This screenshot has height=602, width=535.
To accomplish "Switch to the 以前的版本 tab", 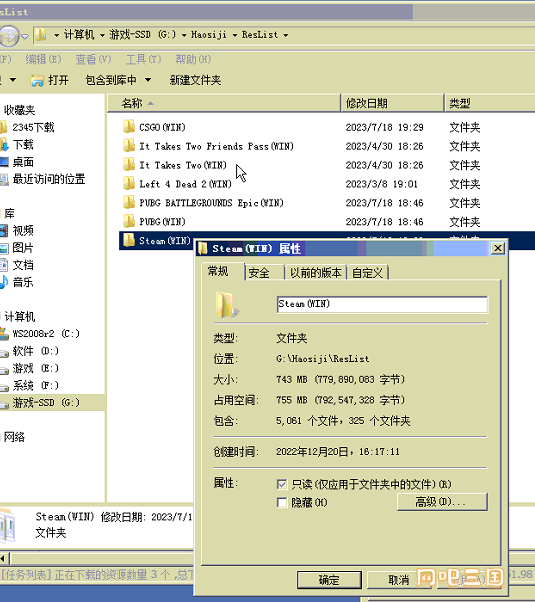I will tap(315, 273).
